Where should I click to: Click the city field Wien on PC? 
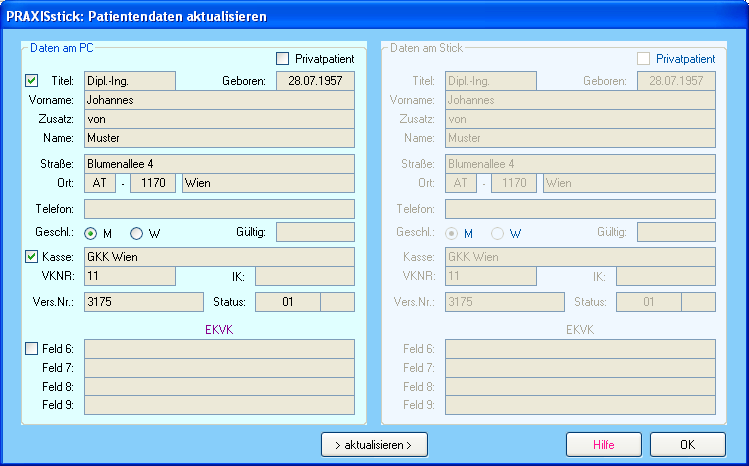(x=268, y=183)
